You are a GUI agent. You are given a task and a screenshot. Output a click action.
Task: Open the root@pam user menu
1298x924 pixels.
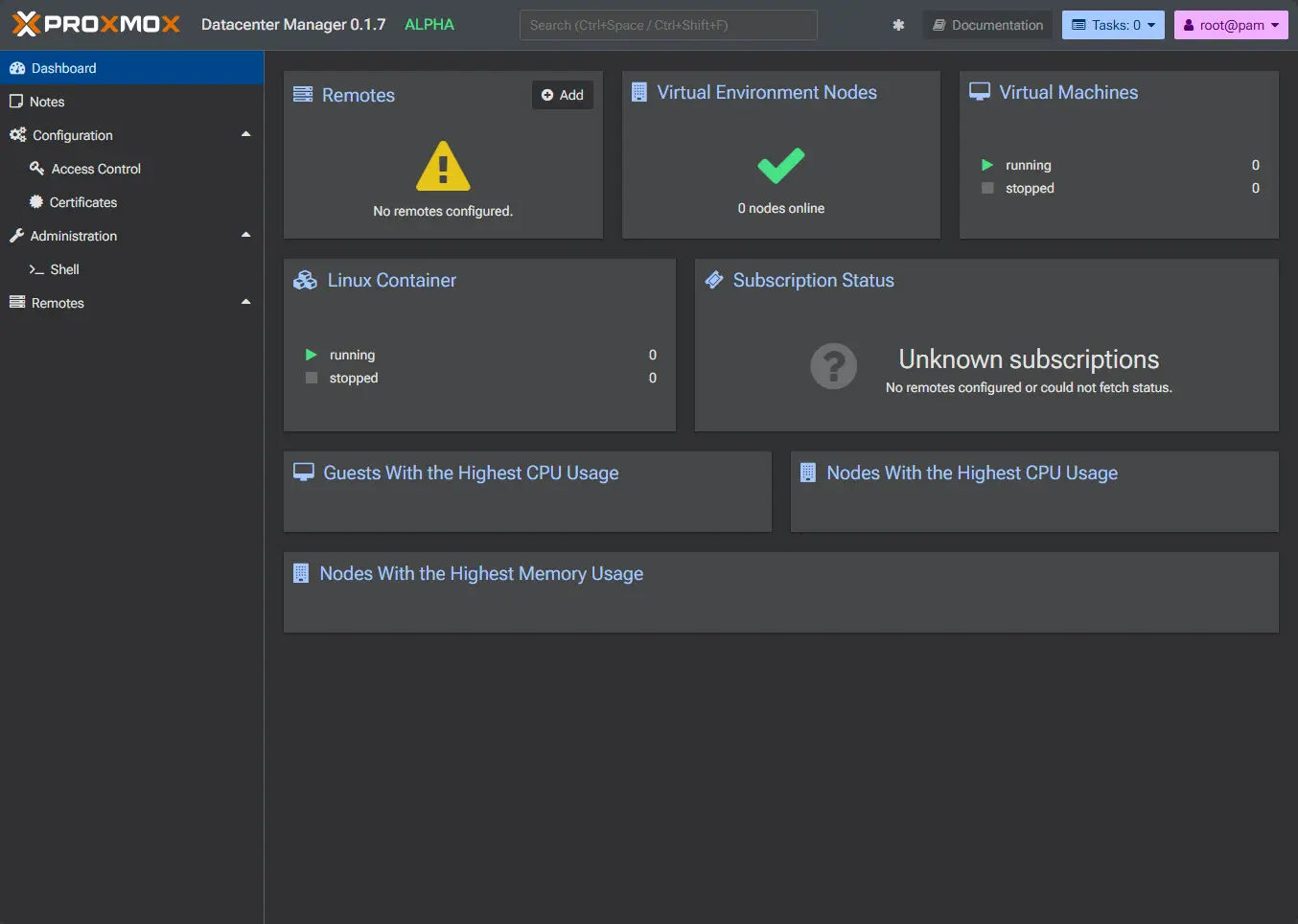click(1230, 25)
